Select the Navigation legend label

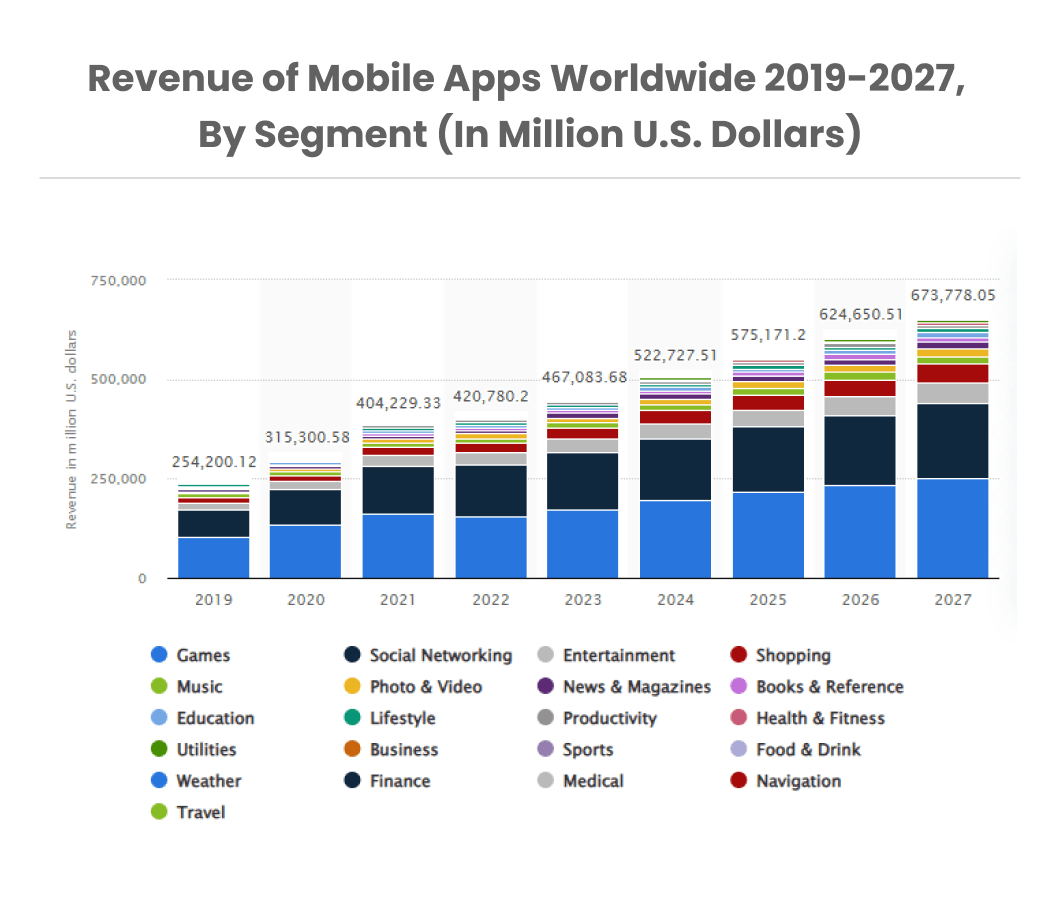coord(798,781)
